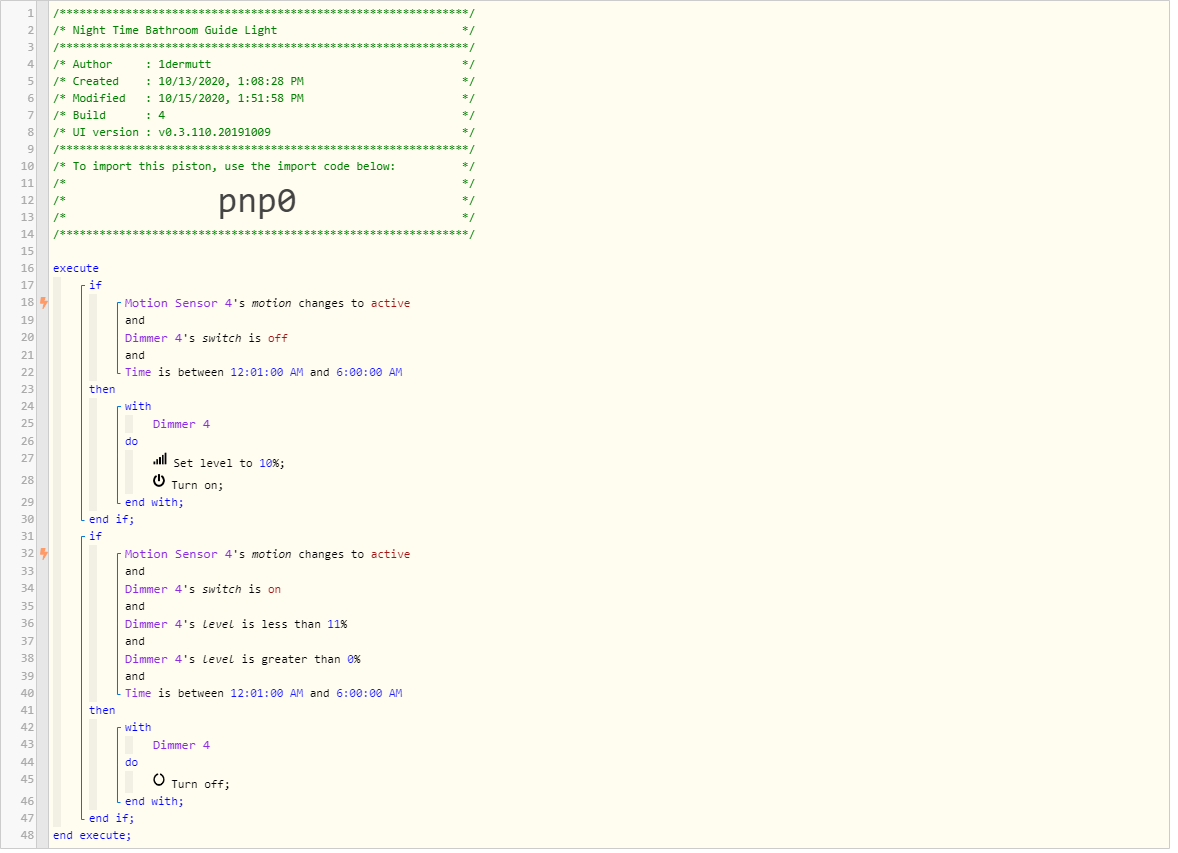Click the Created date comment line
This screenshot has height=853, width=1178.
[x=264, y=81]
